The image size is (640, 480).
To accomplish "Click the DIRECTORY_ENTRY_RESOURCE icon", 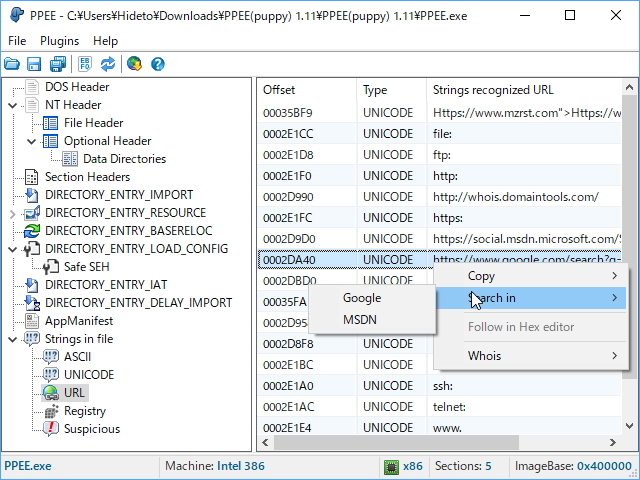I will point(32,213).
